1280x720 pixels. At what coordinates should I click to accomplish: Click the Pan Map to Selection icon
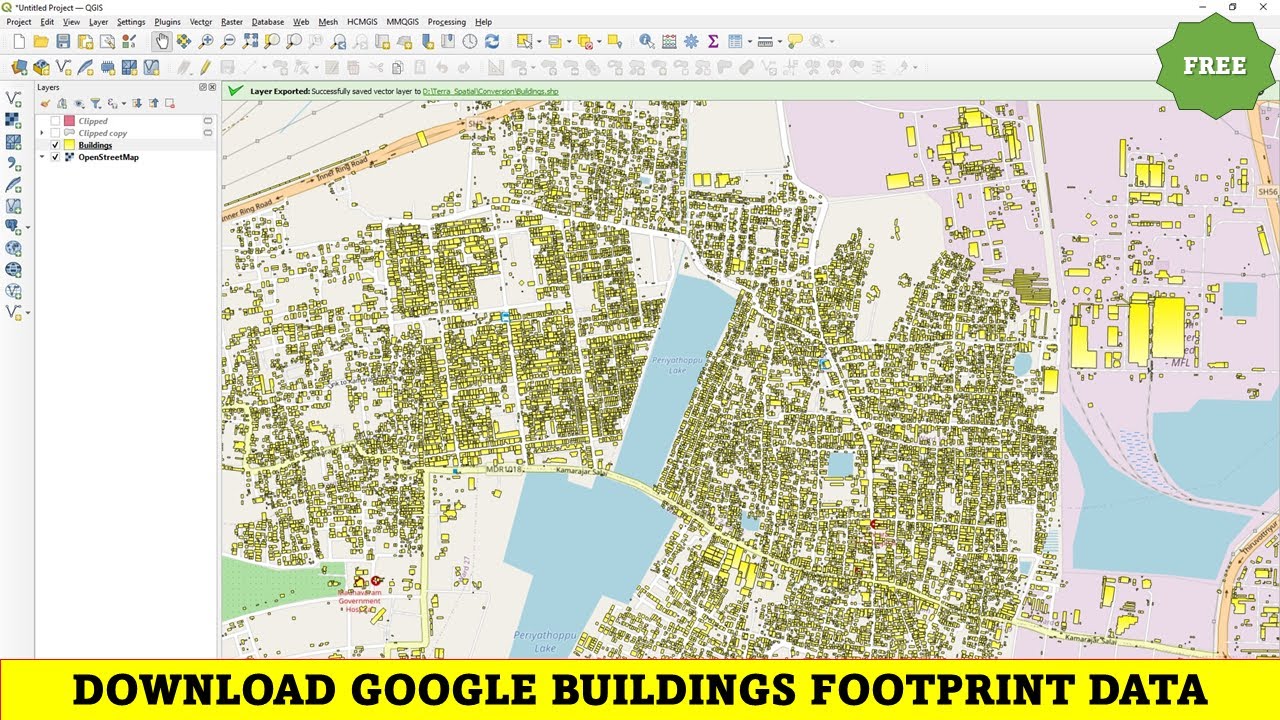tap(184, 41)
